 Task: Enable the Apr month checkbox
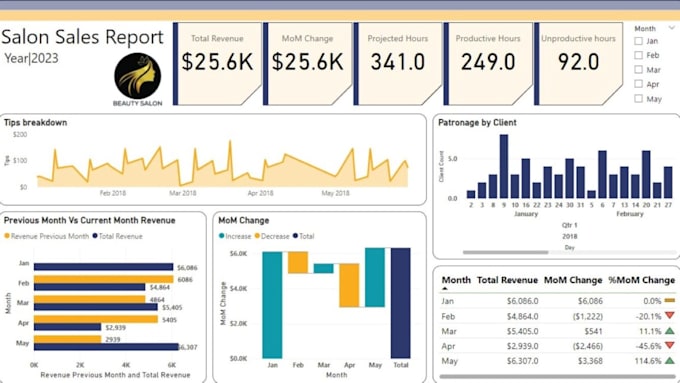(638, 84)
